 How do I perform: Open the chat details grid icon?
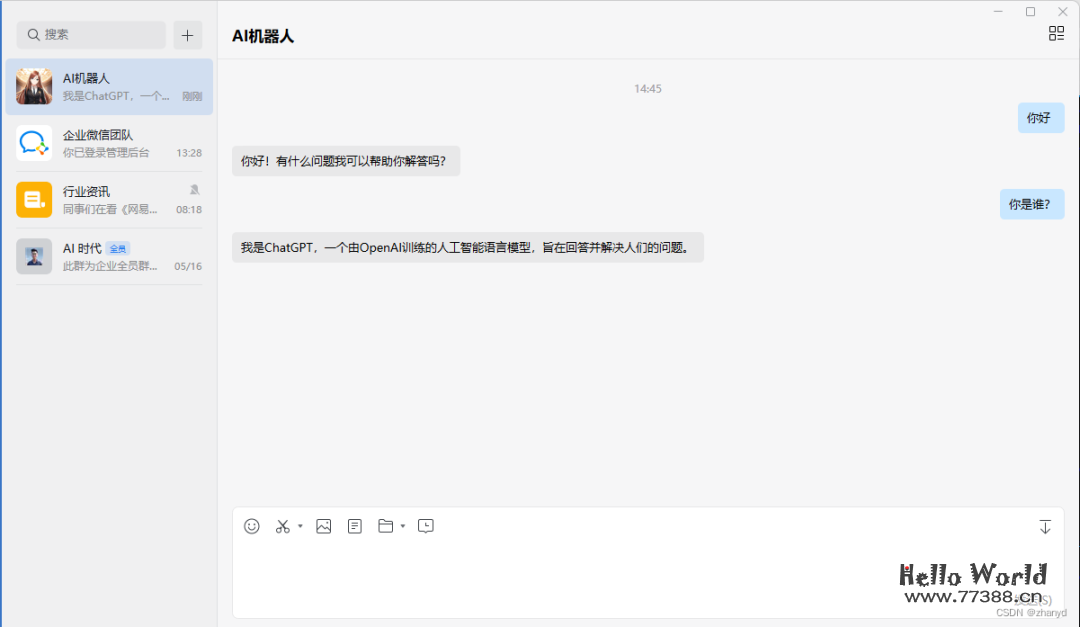pos(1056,34)
